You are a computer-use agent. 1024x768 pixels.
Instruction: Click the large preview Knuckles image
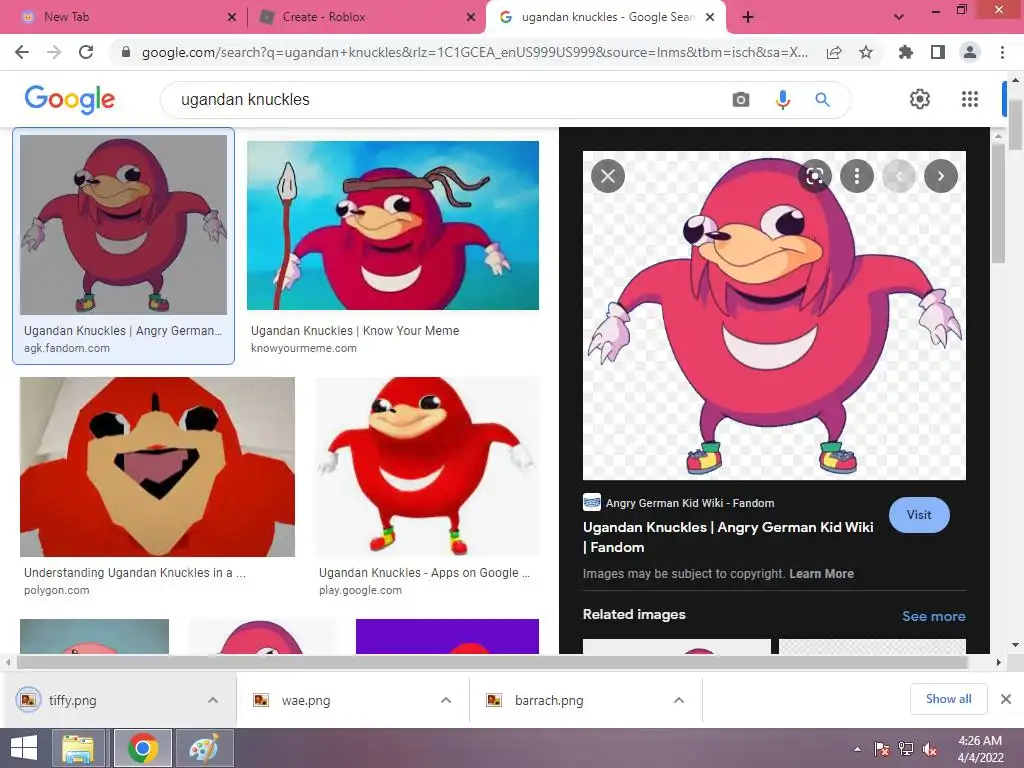tap(774, 315)
